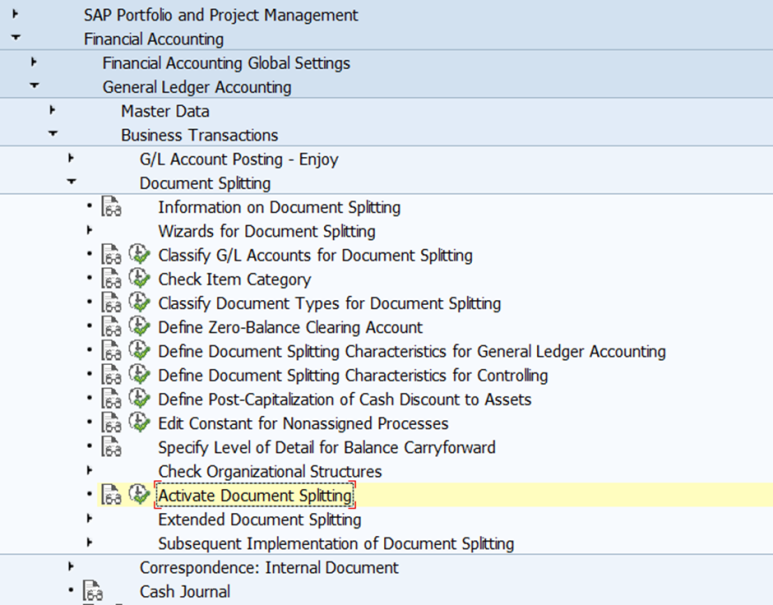
Task: Open documentation icon for Specify Level of Detail
Action: pos(111,447)
